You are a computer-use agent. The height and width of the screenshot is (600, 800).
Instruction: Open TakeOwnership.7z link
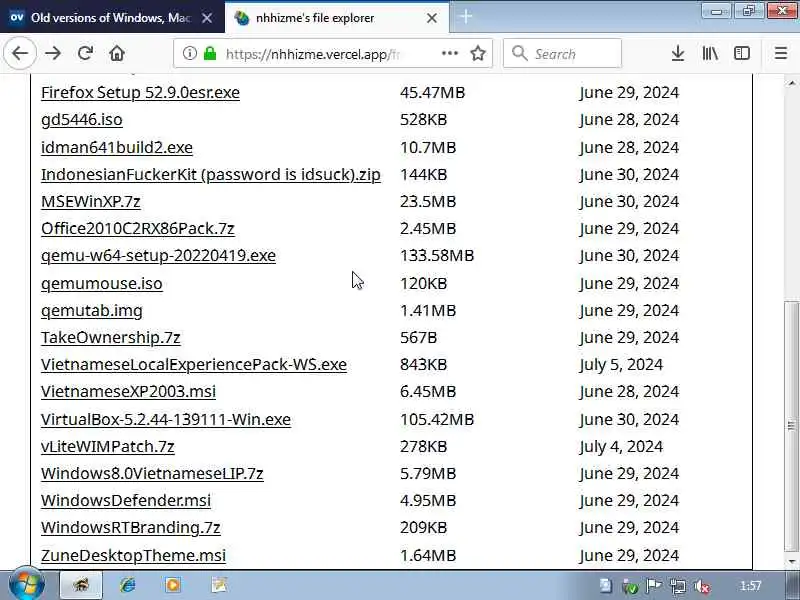(111, 338)
